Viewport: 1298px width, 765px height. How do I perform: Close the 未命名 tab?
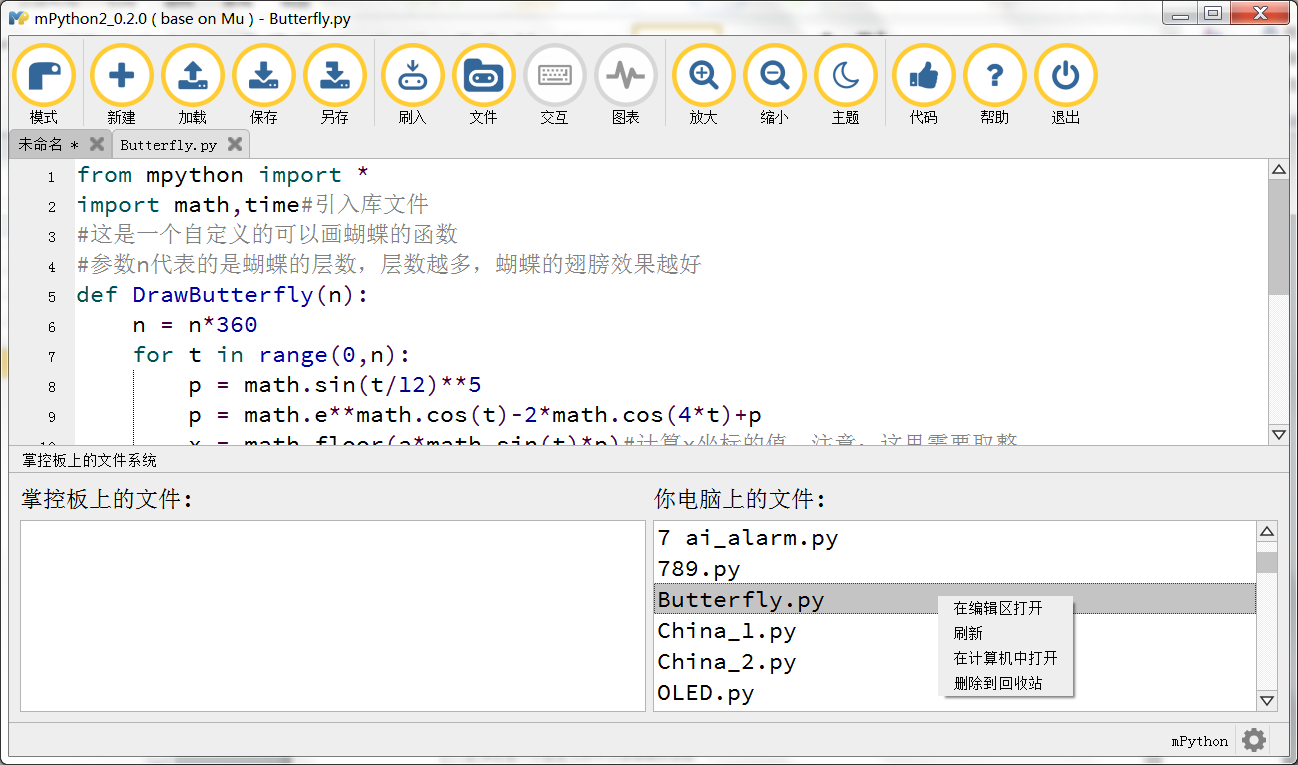97,144
